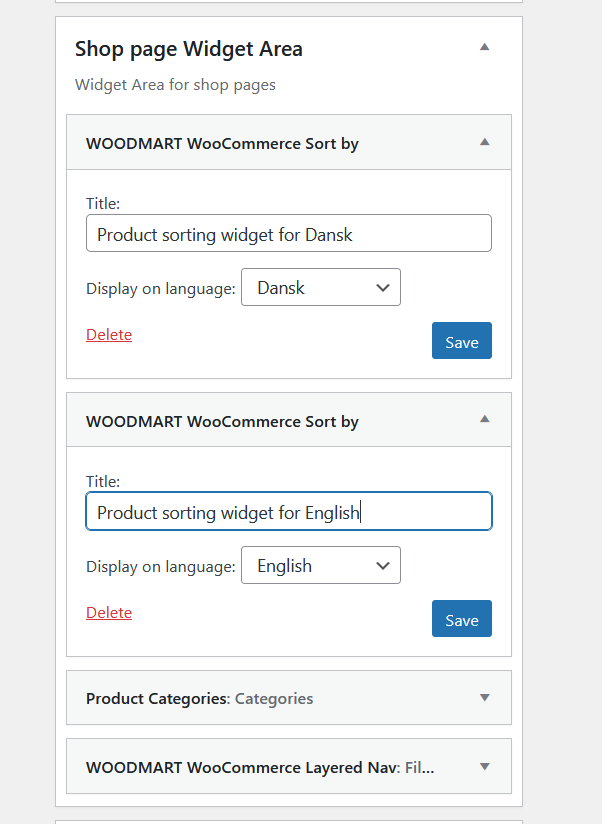This screenshot has height=824, width=602.
Task: Collapse the Dansk Sort by widget arrow
Action: point(484,142)
